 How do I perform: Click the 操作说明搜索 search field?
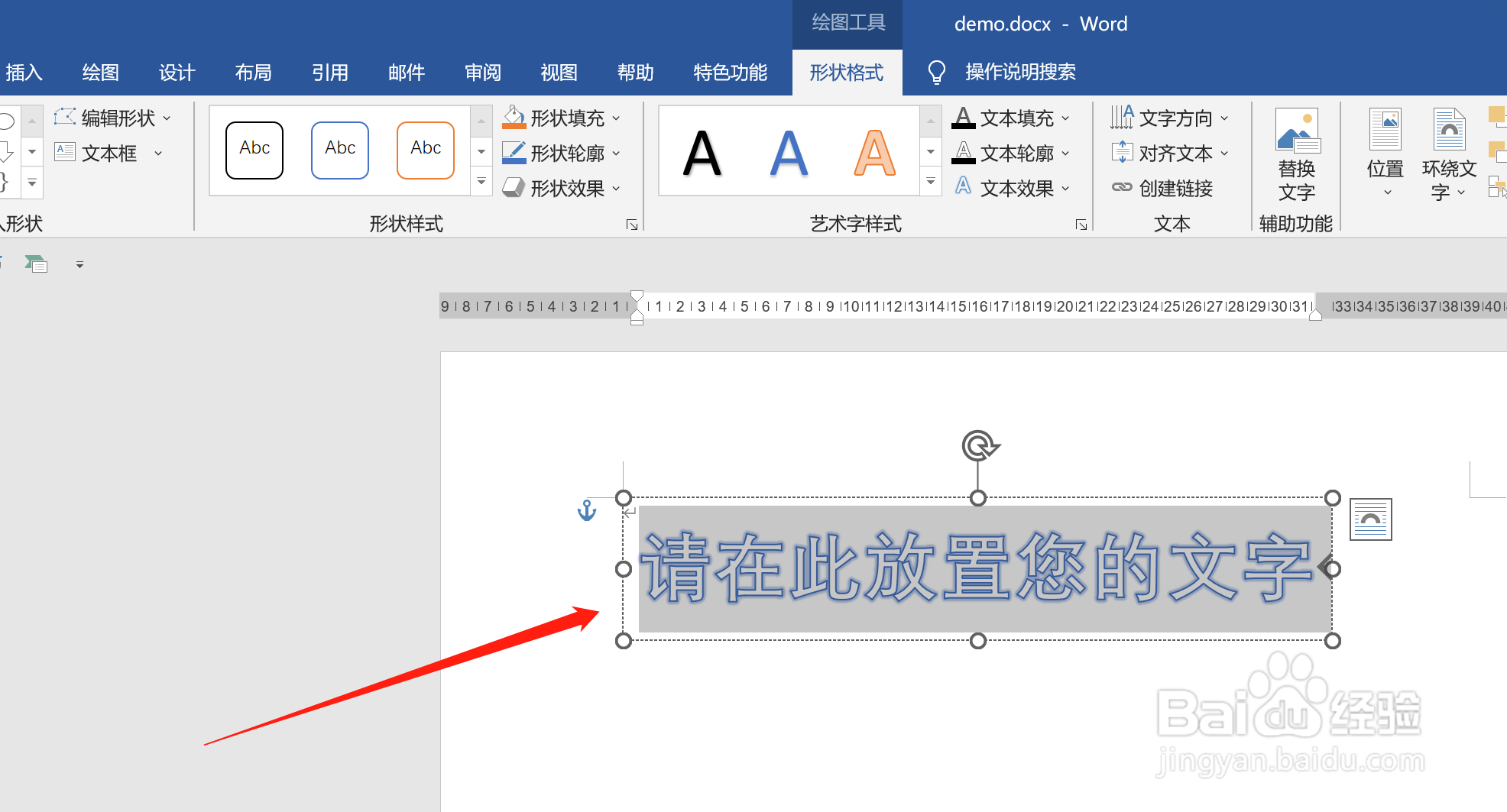click(x=1021, y=73)
